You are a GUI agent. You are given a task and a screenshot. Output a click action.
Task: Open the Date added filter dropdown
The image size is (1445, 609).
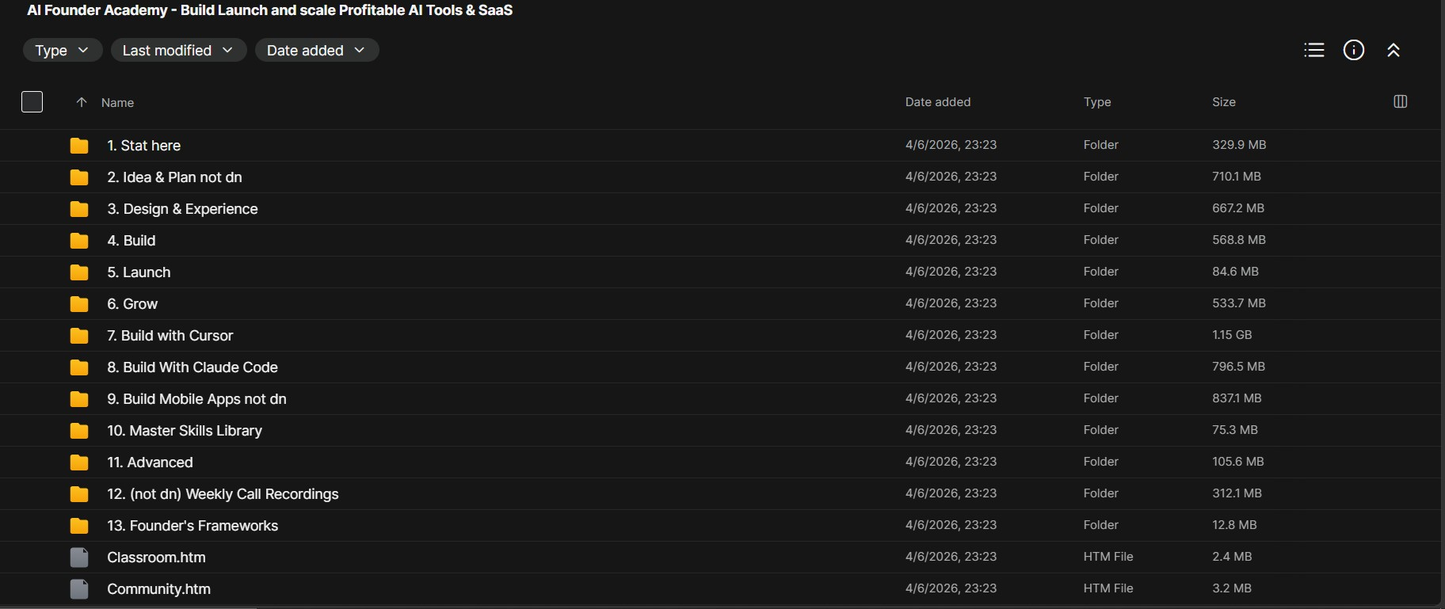click(x=317, y=50)
